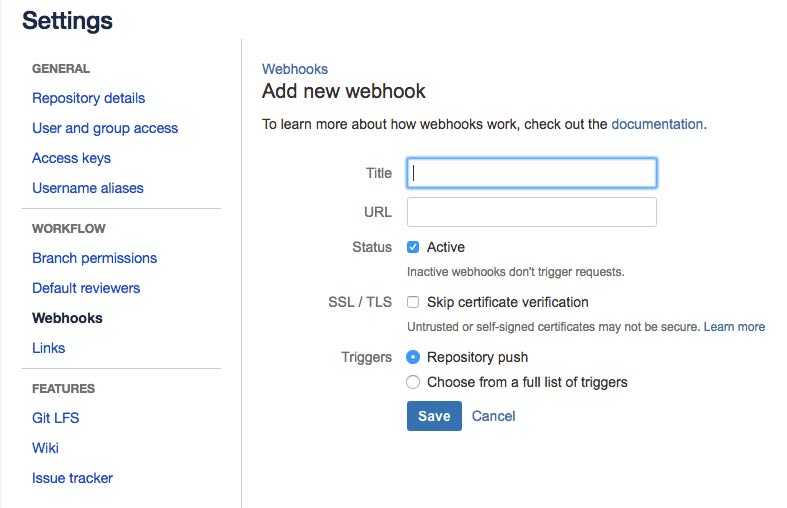787x508 pixels.
Task: Select the Repository push trigger option
Action: tap(413, 357)
